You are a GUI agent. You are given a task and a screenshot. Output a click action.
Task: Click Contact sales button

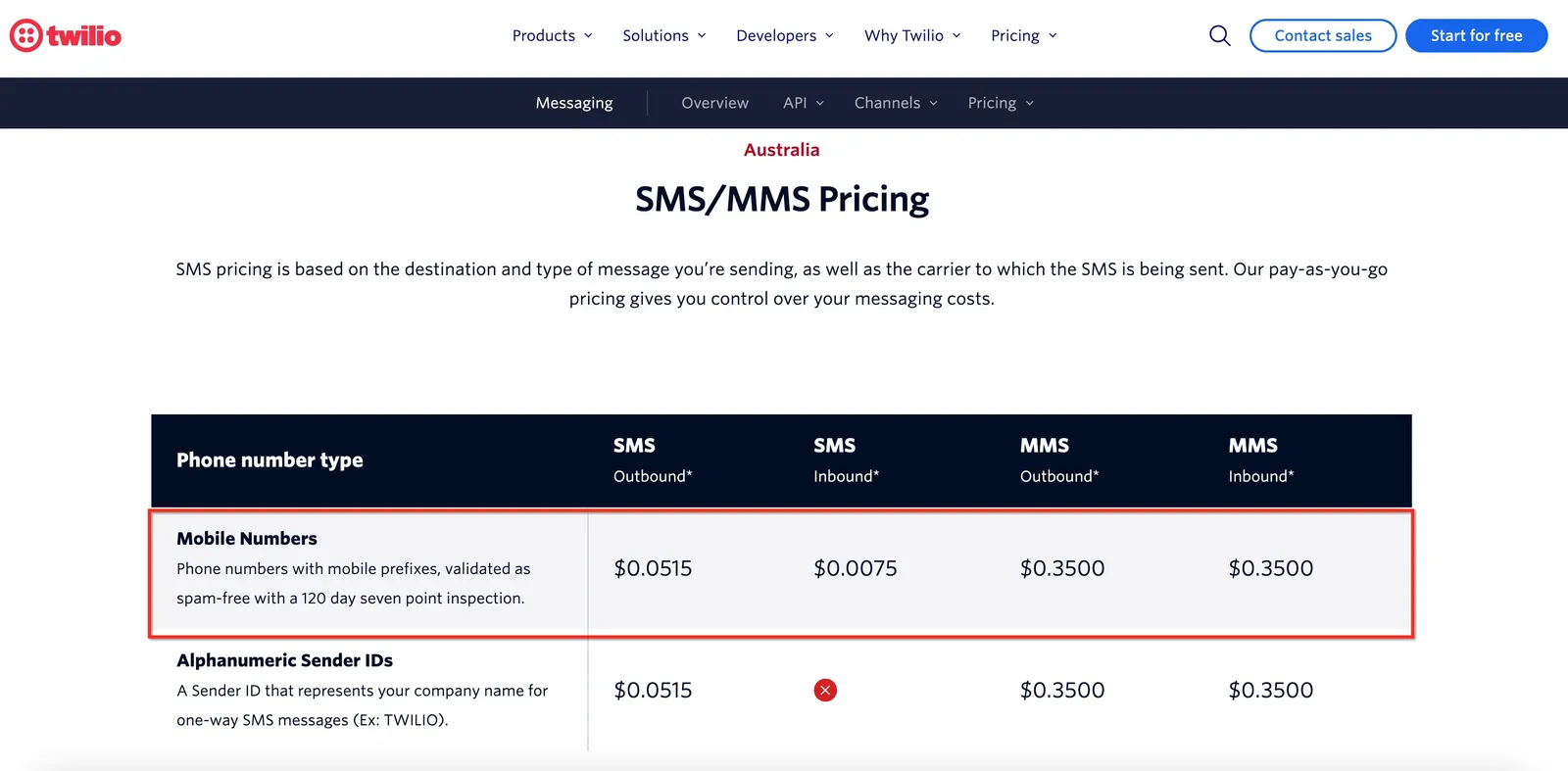1323,36
